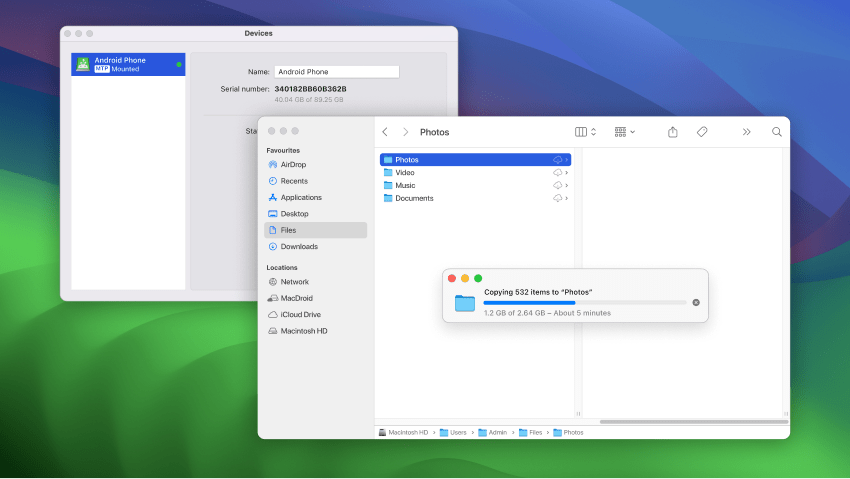Click cloud download icon on Photos row
Image resolution: width=850 pixels, height=479 pixels.
[x=557, y=159]
